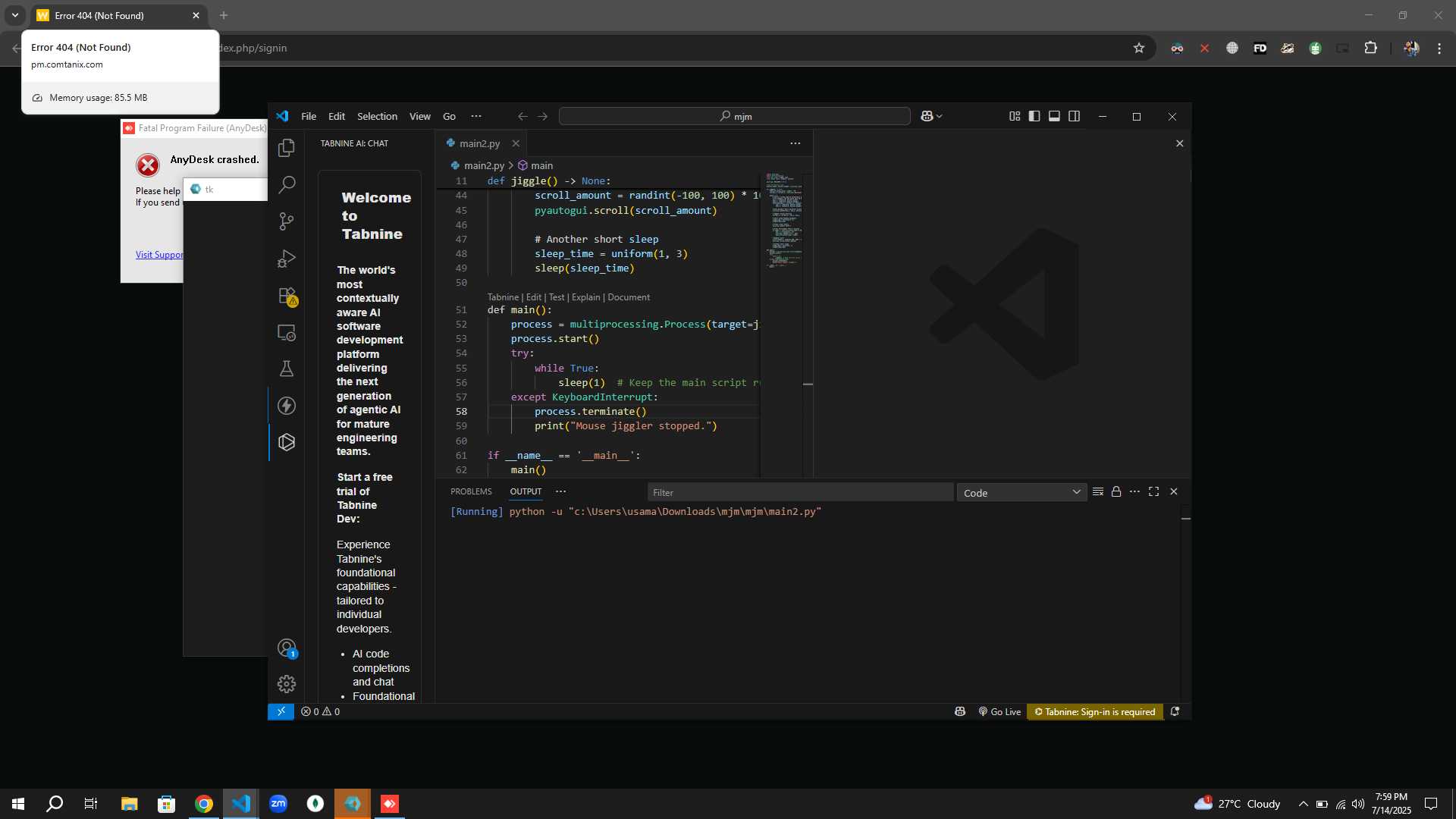Expand hidden menu items with the ellipsis
Image resolution: width=1456 pixels, height=819 pixels.
[476, 116]
